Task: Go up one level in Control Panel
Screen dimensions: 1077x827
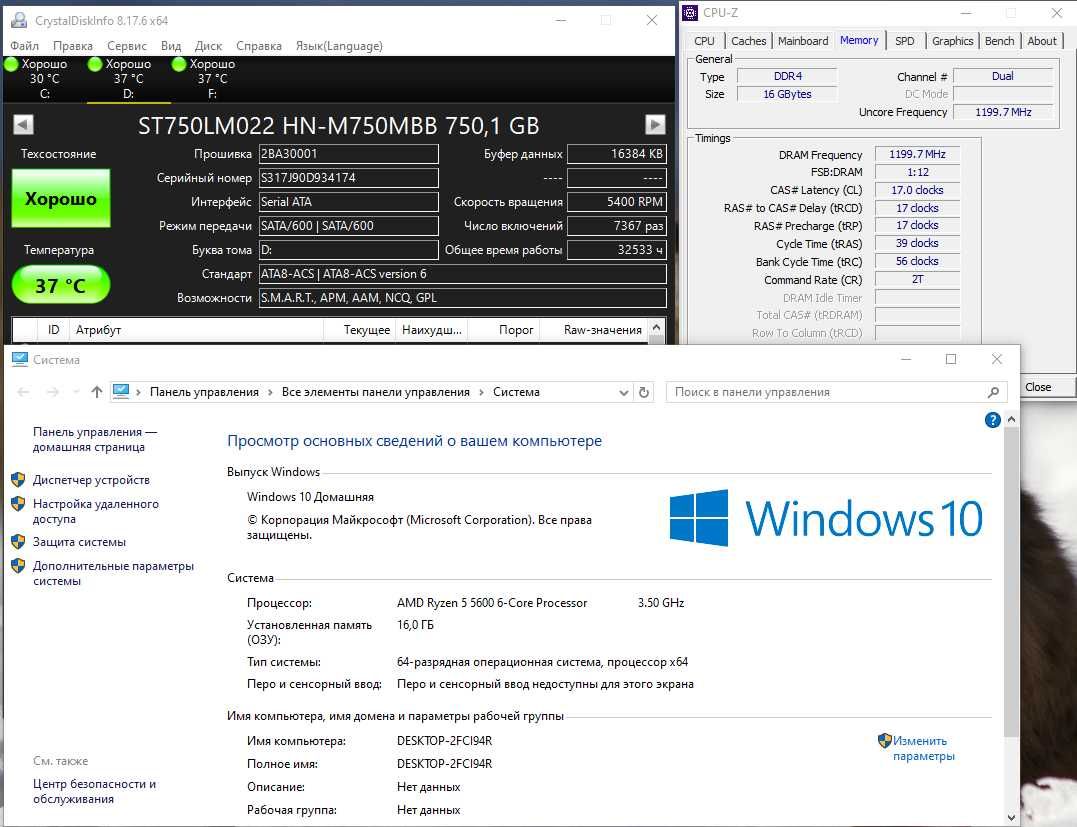Action: 97,392
